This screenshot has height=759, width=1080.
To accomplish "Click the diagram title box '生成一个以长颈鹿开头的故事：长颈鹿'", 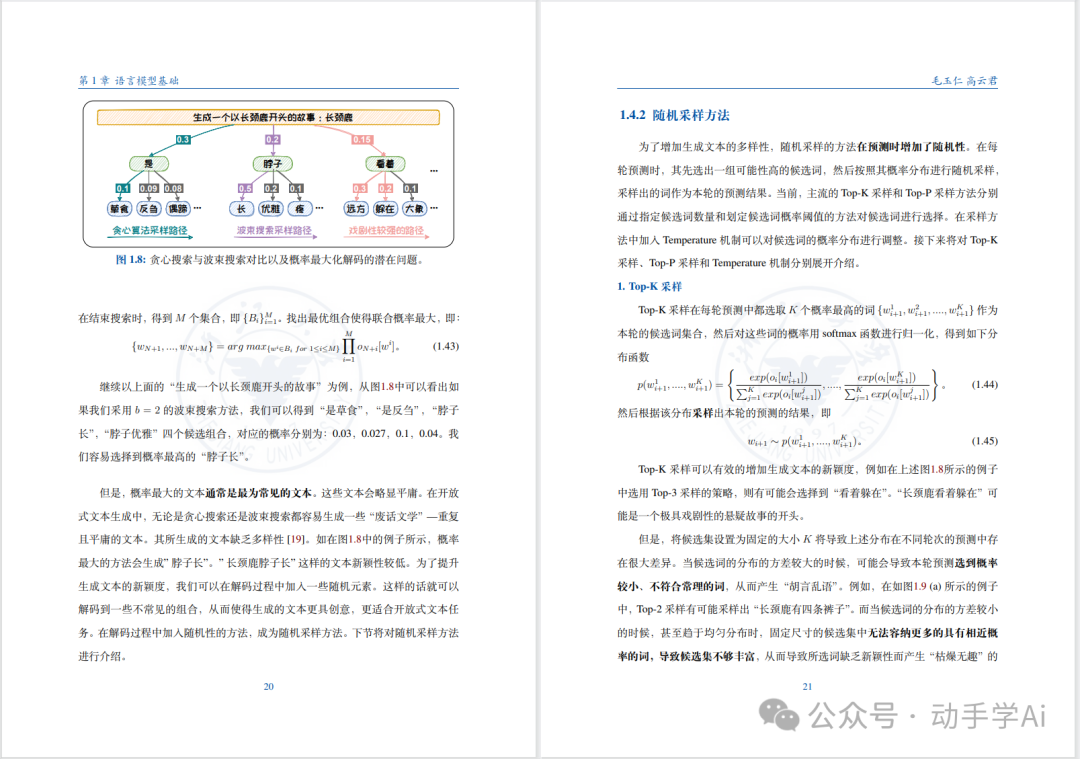I will click(268, 117).
